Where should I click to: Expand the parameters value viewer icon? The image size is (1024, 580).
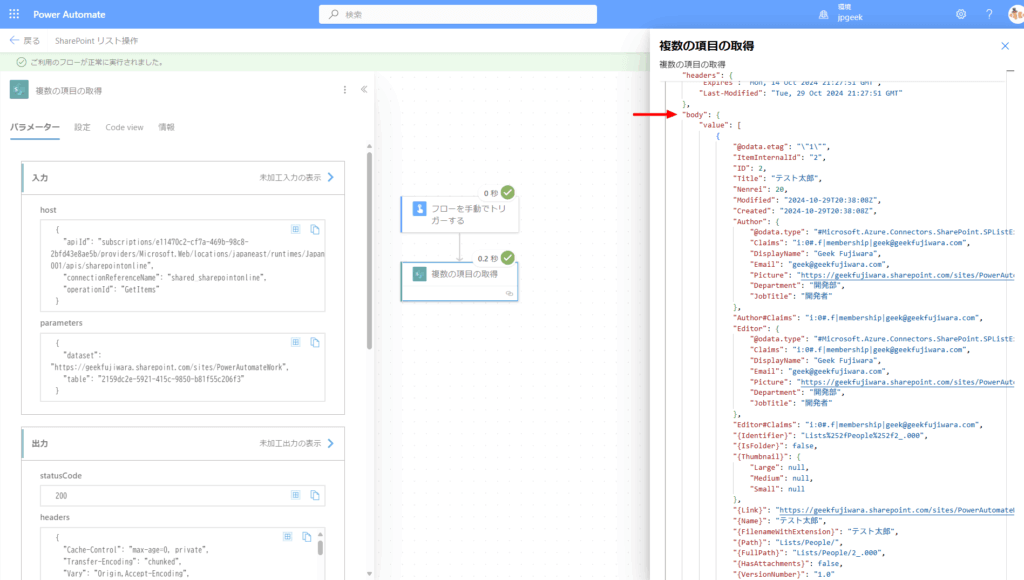[x=296, y=342]
